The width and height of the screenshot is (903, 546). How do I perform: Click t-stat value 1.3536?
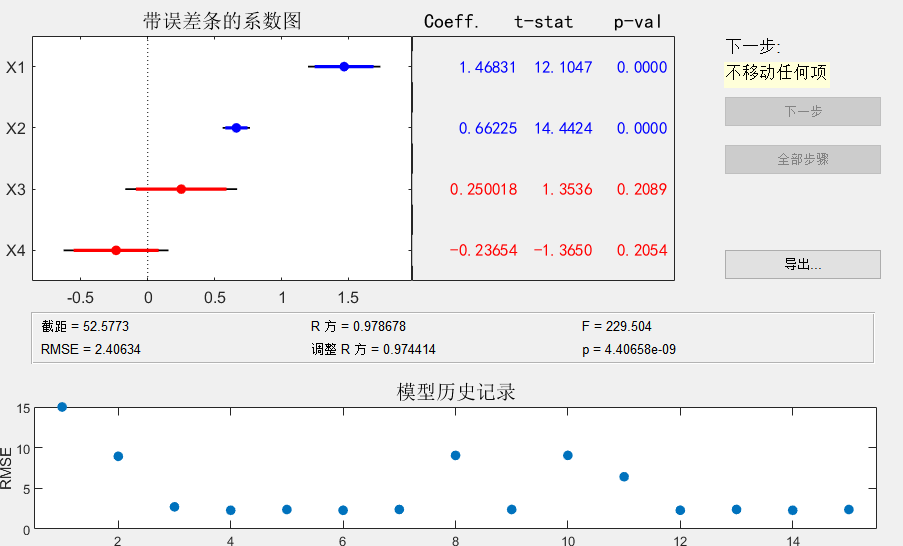tap(567, 189)
